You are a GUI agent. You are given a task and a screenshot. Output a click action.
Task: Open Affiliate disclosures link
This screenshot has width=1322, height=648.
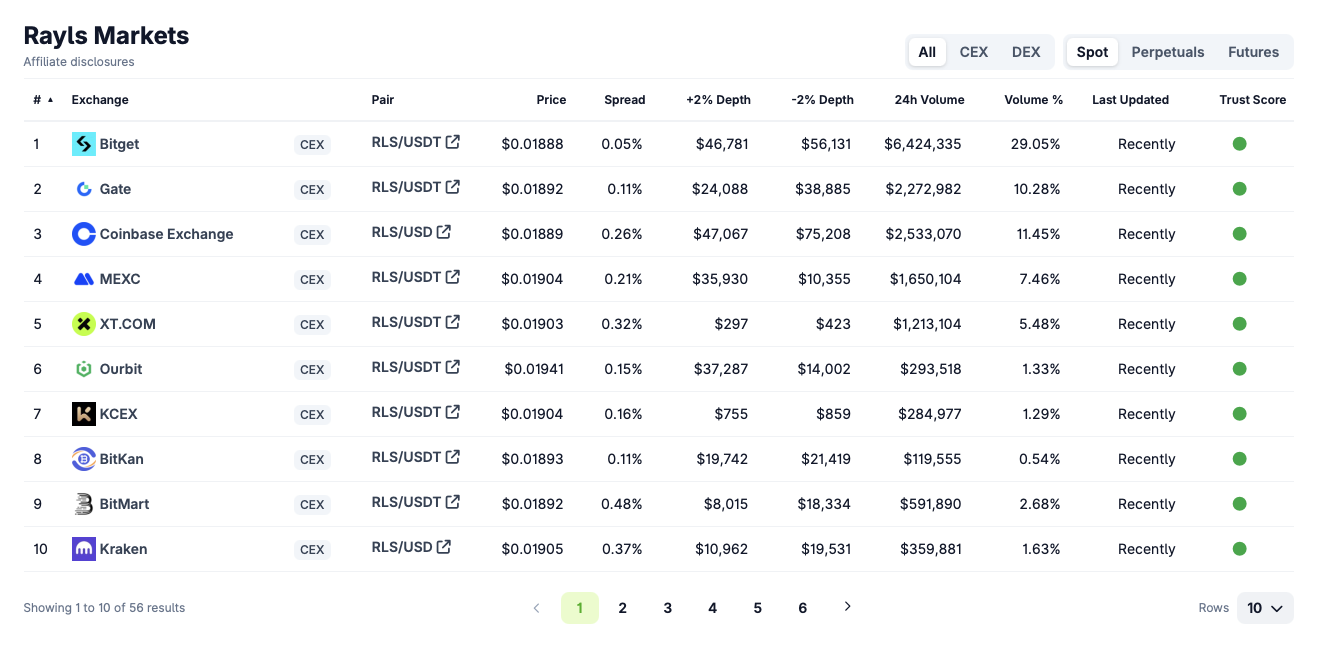[79, 62]
